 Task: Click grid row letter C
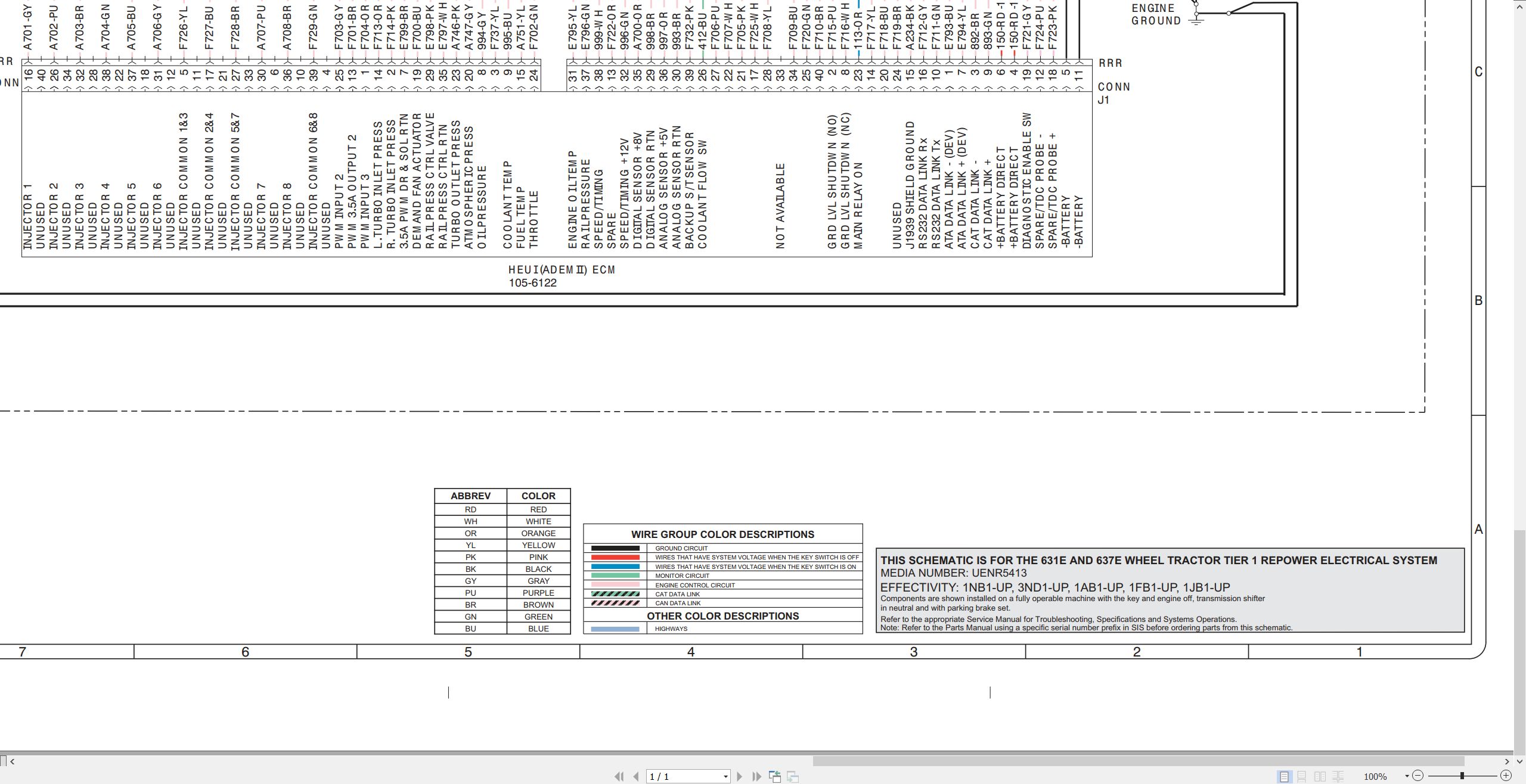pyautogui.click(x=1478, y=72)
